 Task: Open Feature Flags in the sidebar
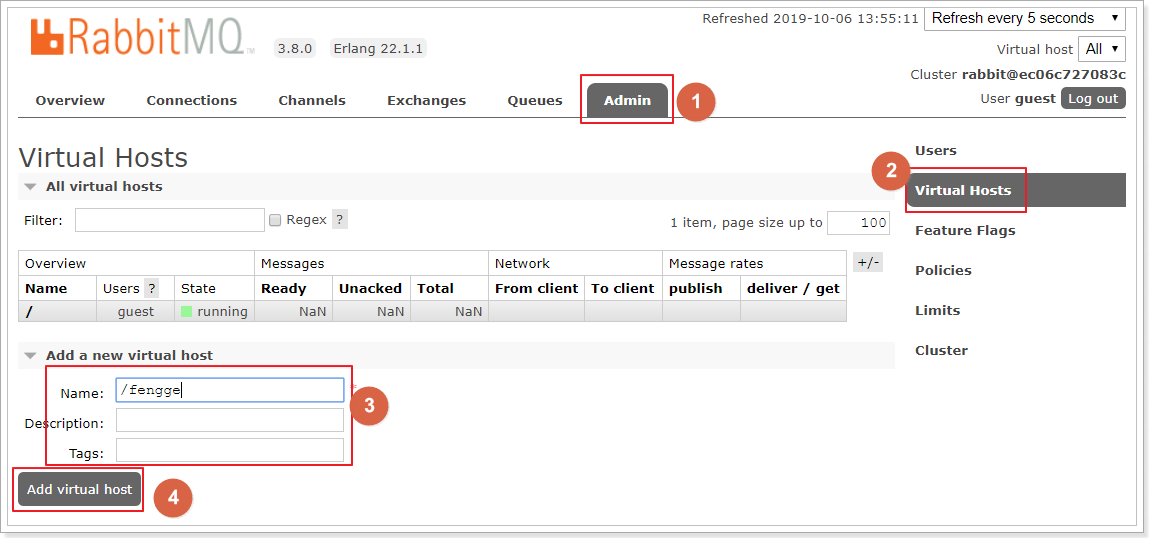pyautogui.click(x=965, y=230)
